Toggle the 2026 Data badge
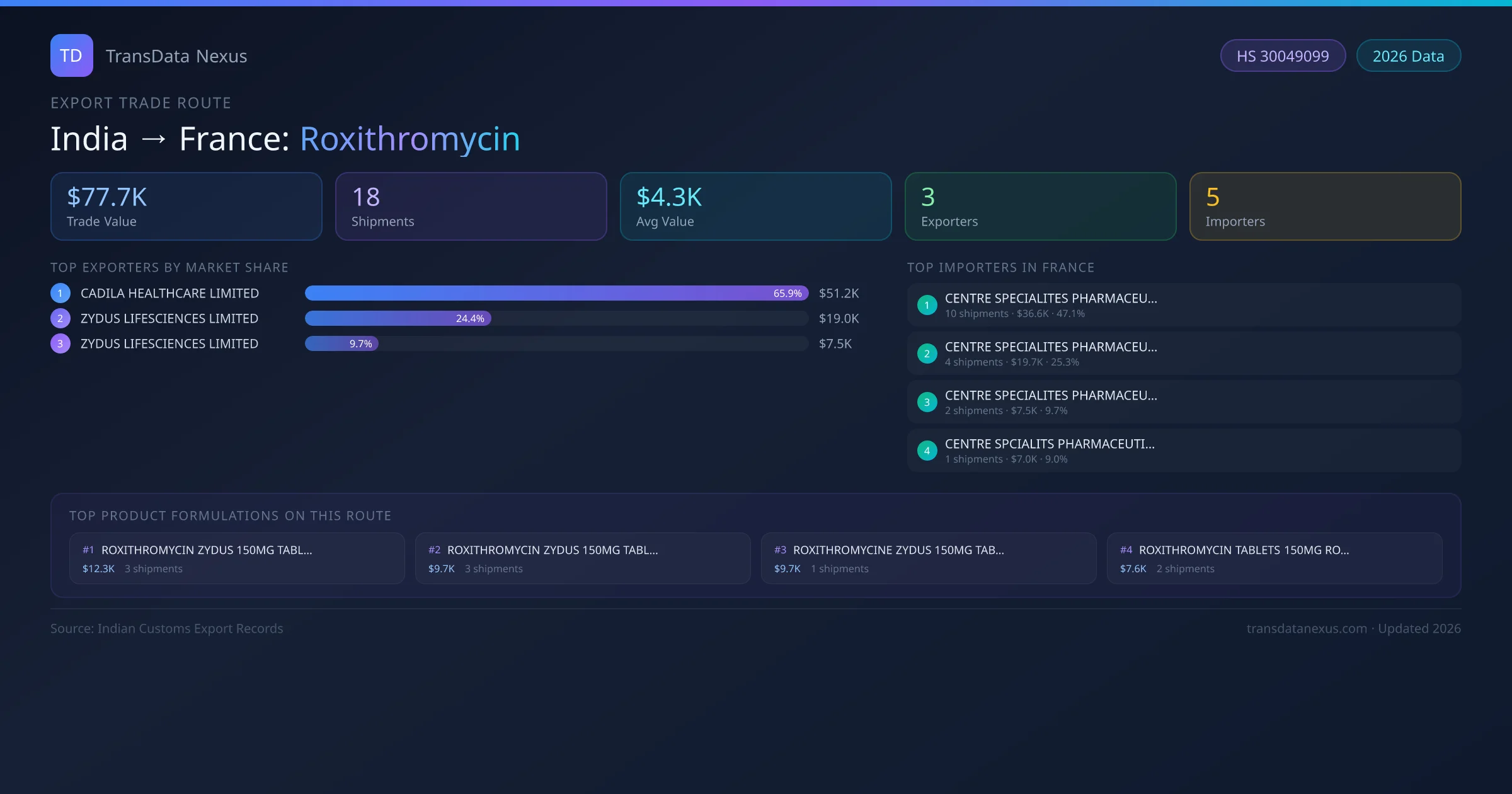Screen dimensions: 1512x794 coord(1409,55)
